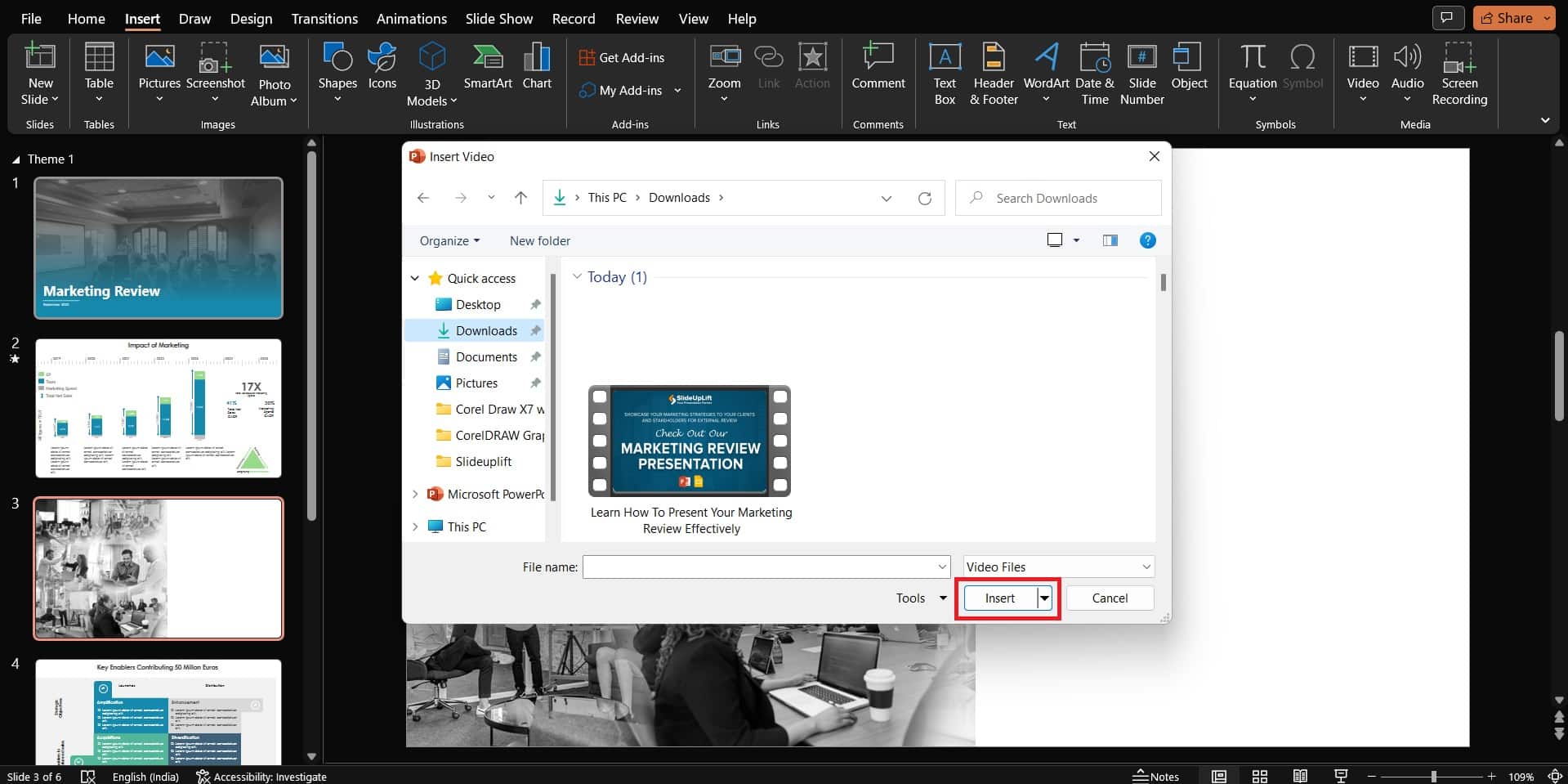Open the Slide Show tab

[x=498, y=18]
